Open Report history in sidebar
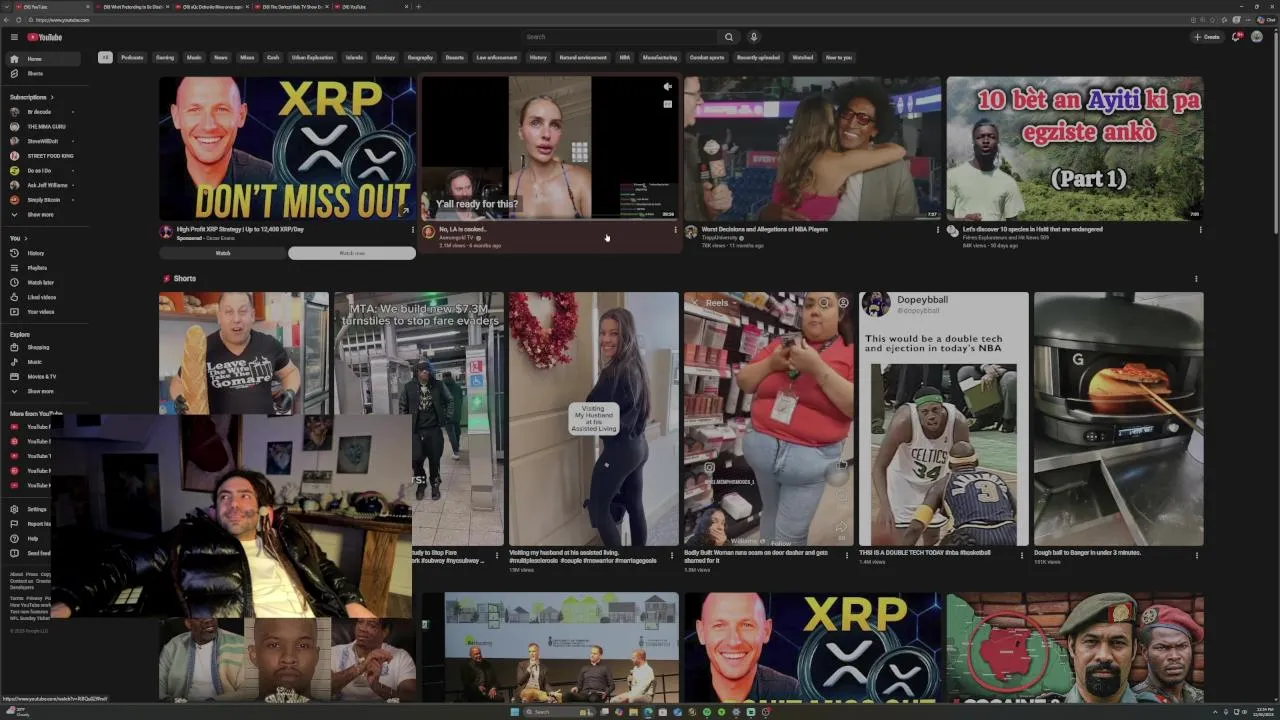 pyautogui.click(x=30, y=524)
